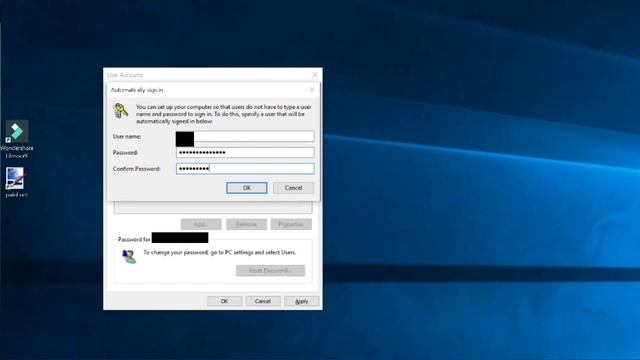Click the 'You can set up your computer' description

[x=223, y=114]
